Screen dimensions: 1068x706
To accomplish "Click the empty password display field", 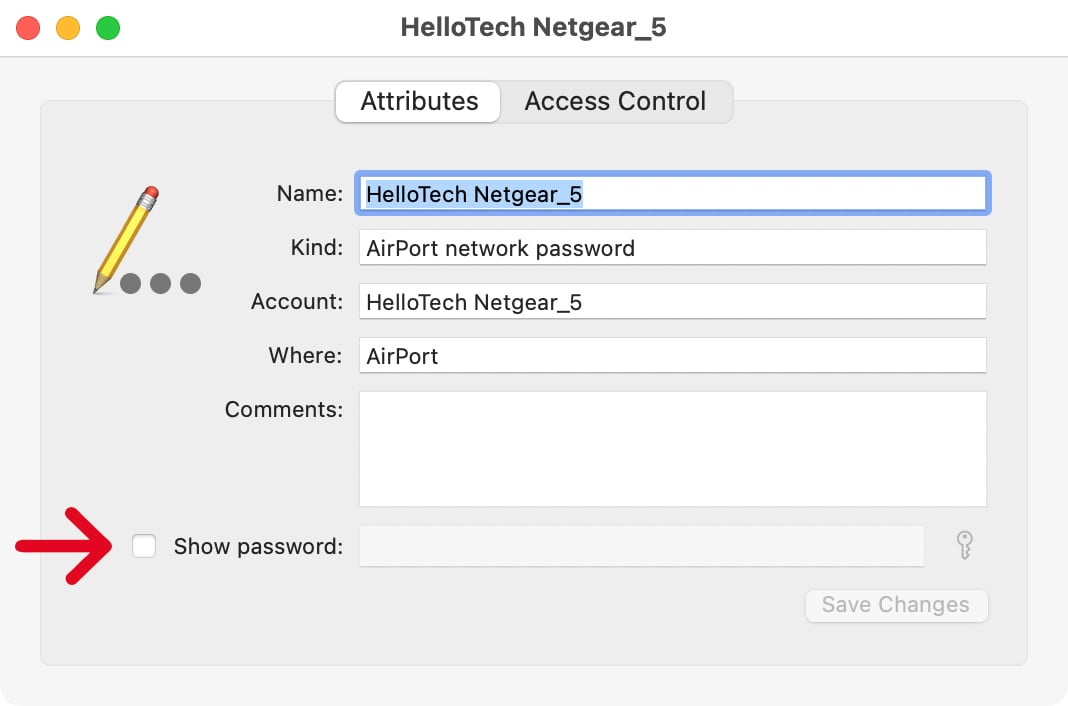I will click(x=641, y=546).
